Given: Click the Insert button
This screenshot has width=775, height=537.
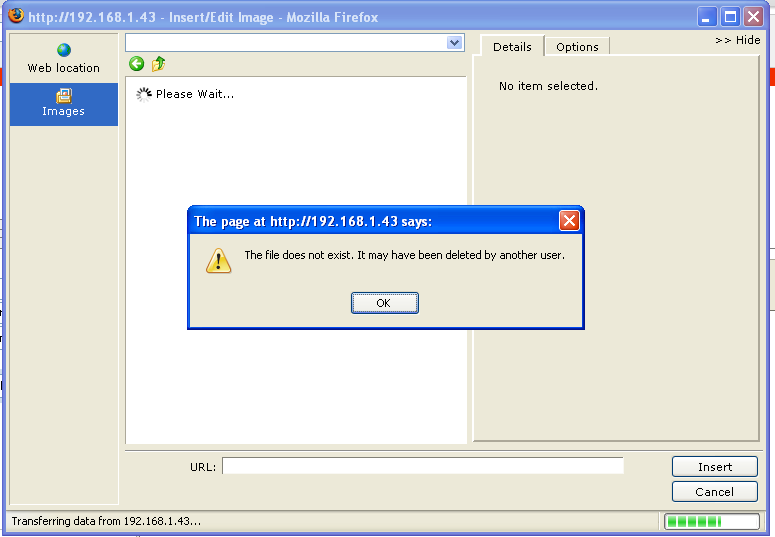Looking at the screenshot, I should (715, 467).
